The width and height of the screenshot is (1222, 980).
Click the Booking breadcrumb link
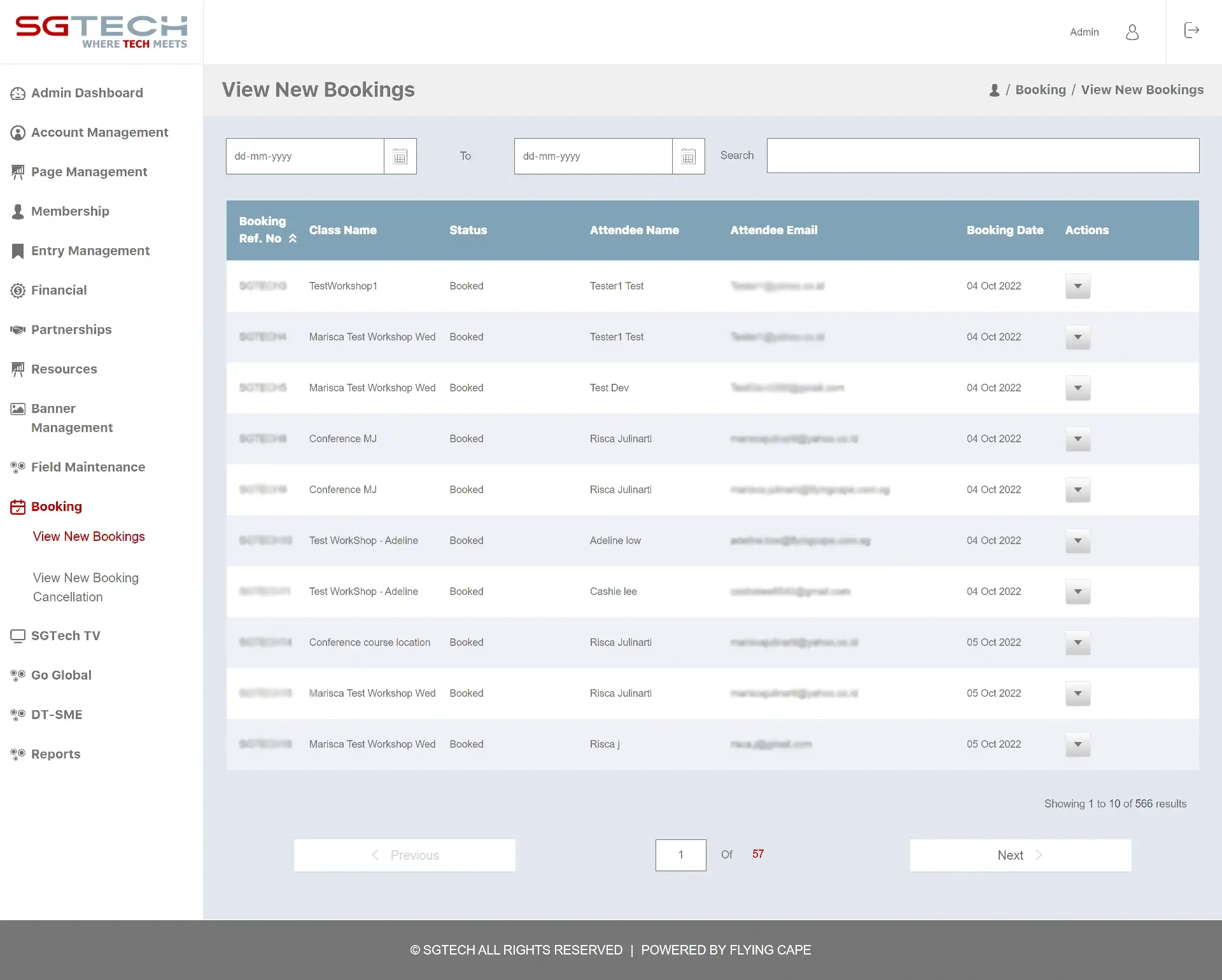tap(1041, 90)
